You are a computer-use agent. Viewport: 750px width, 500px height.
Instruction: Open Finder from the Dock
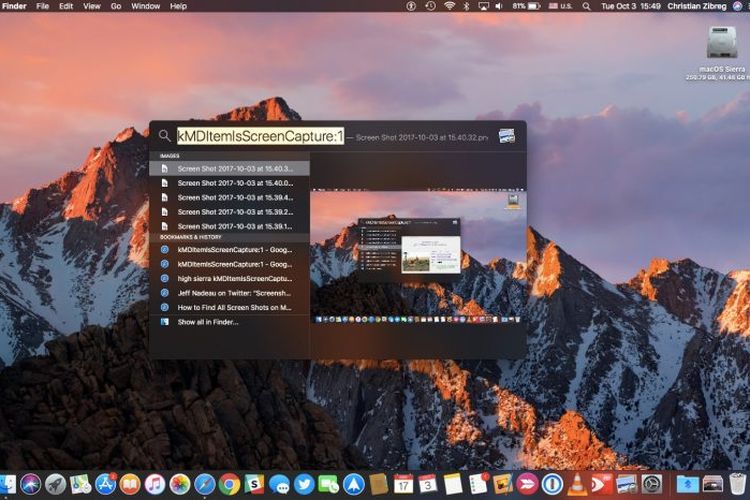(x=7, y=485)
